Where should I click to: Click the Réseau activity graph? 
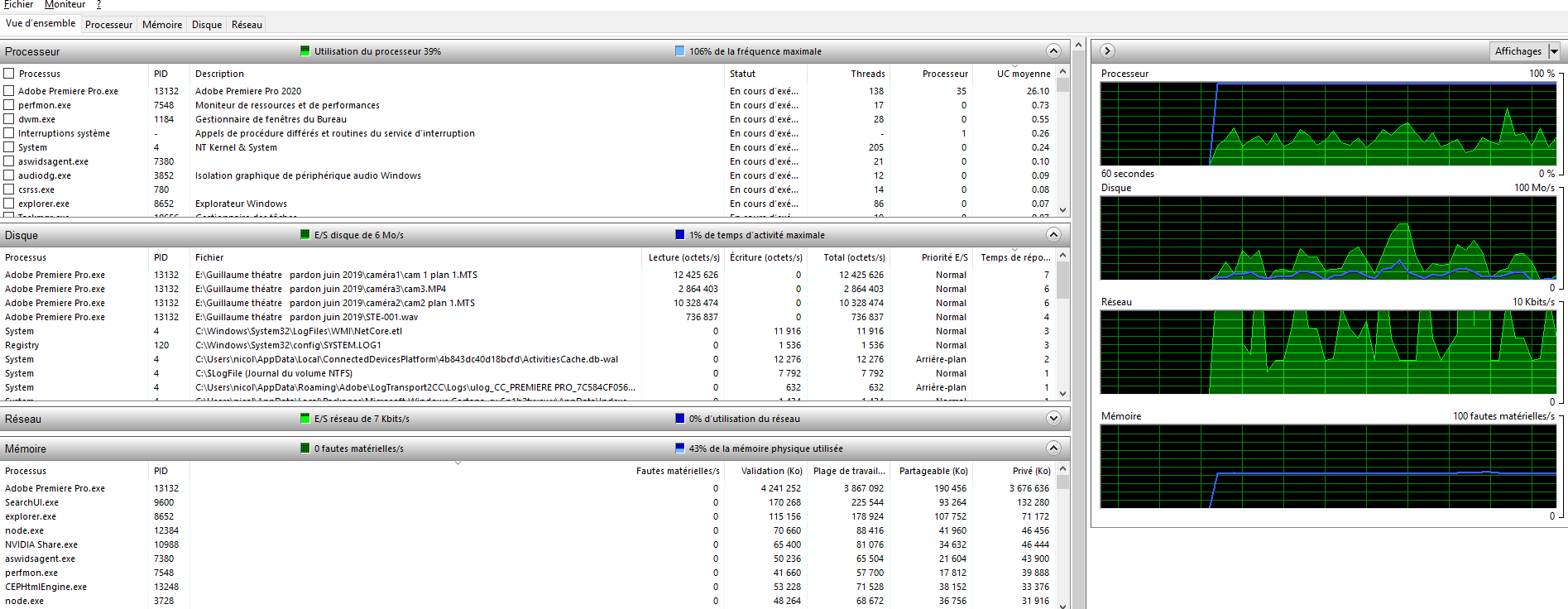tap(1328, 352)
